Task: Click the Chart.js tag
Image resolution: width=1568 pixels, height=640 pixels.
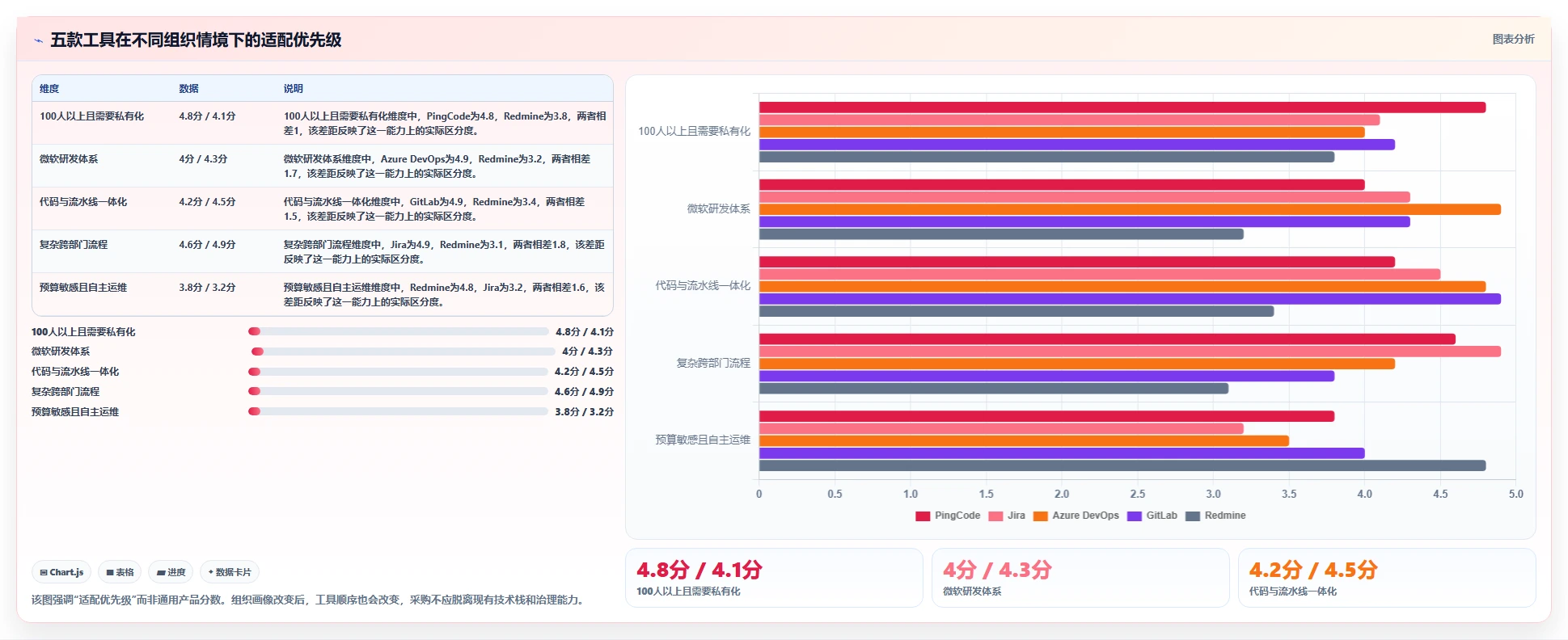Action: click(61, 572)
